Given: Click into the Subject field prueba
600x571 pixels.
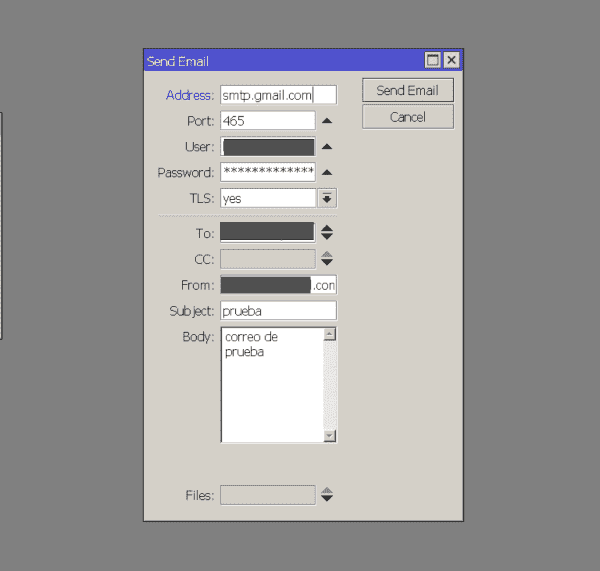Looking at the screenshot, I should pos(279,311).
